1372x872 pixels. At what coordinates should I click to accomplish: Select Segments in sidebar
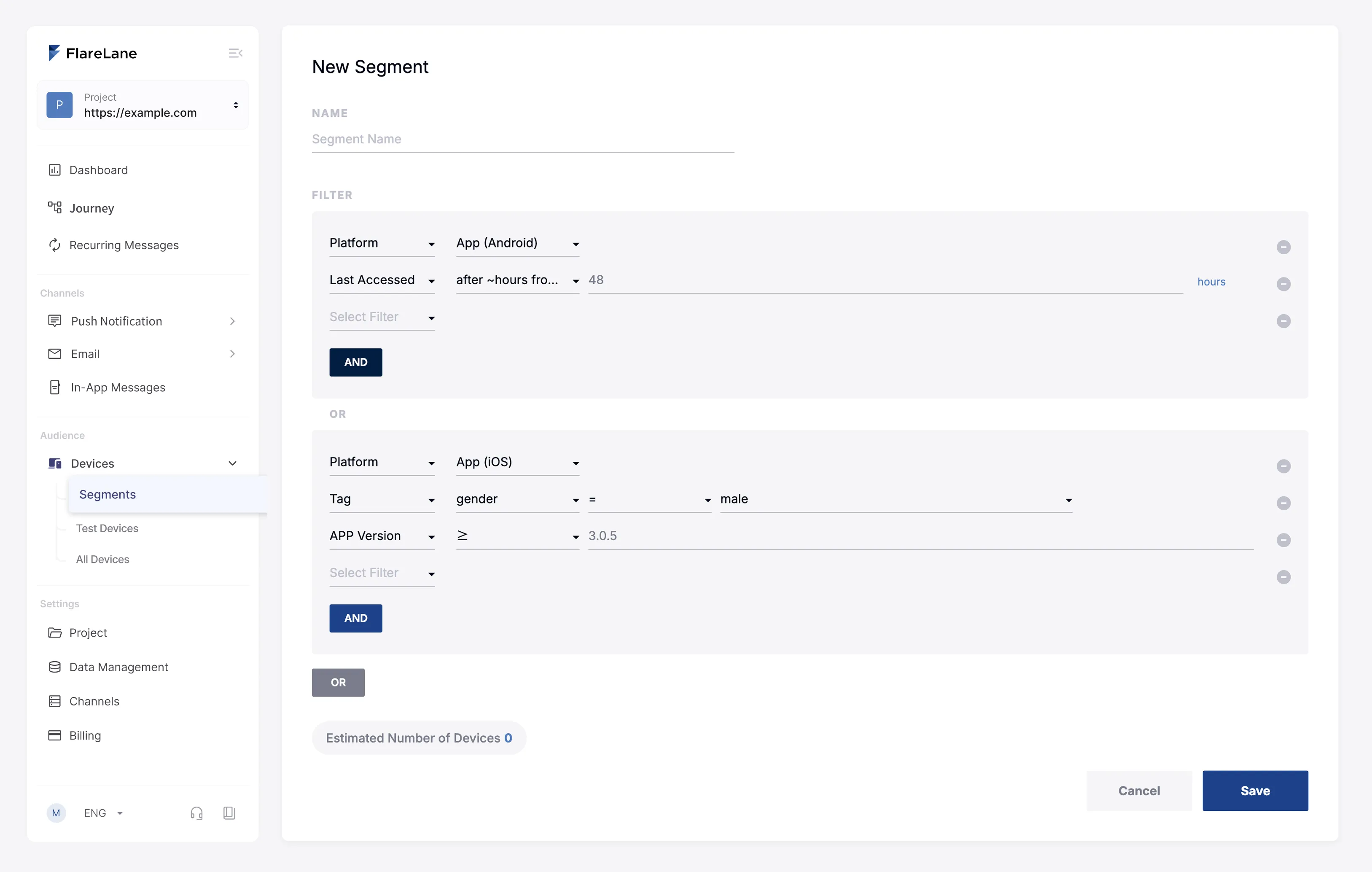pyautogui.click(x=167, y=494)
